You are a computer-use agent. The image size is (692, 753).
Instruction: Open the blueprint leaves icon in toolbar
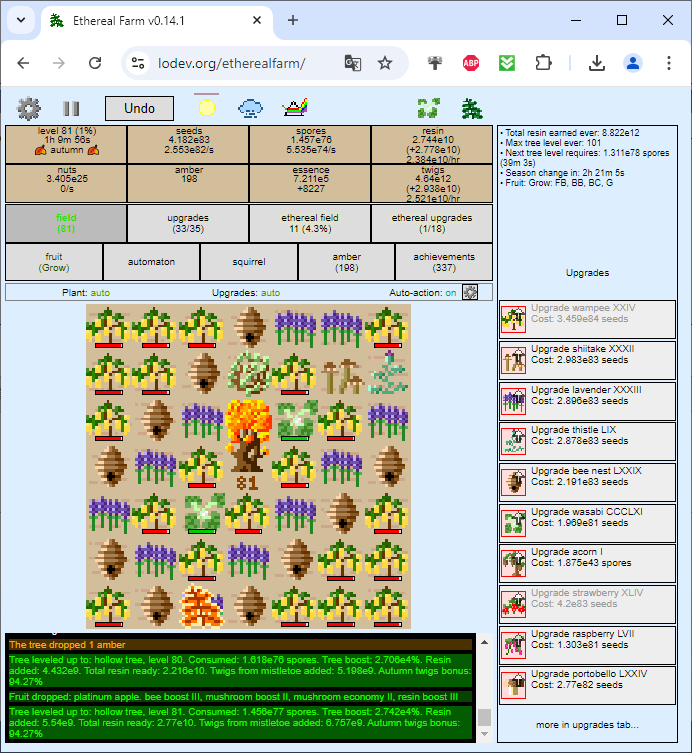(429, 108)
